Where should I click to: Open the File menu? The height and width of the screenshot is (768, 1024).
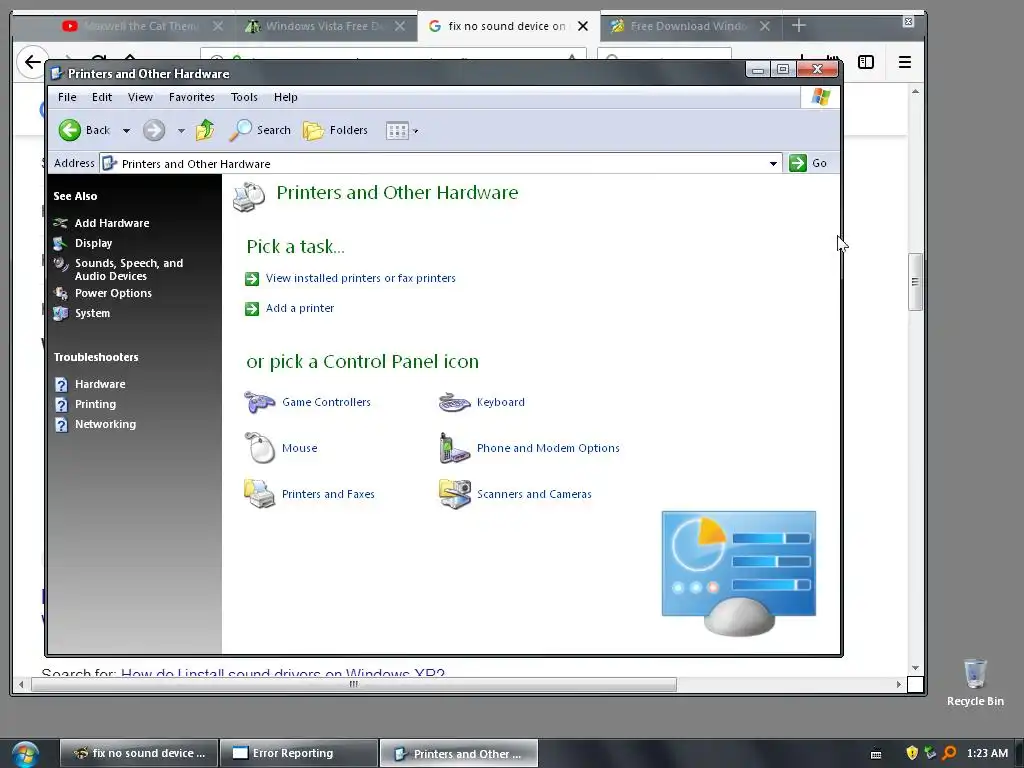[67, 97]
